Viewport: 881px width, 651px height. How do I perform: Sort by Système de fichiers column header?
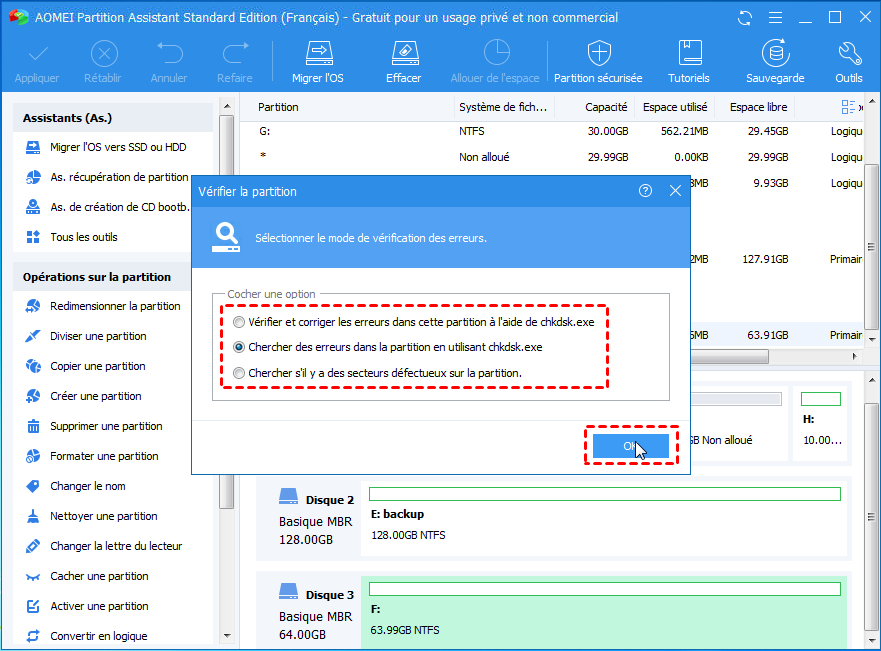point(504,107)
